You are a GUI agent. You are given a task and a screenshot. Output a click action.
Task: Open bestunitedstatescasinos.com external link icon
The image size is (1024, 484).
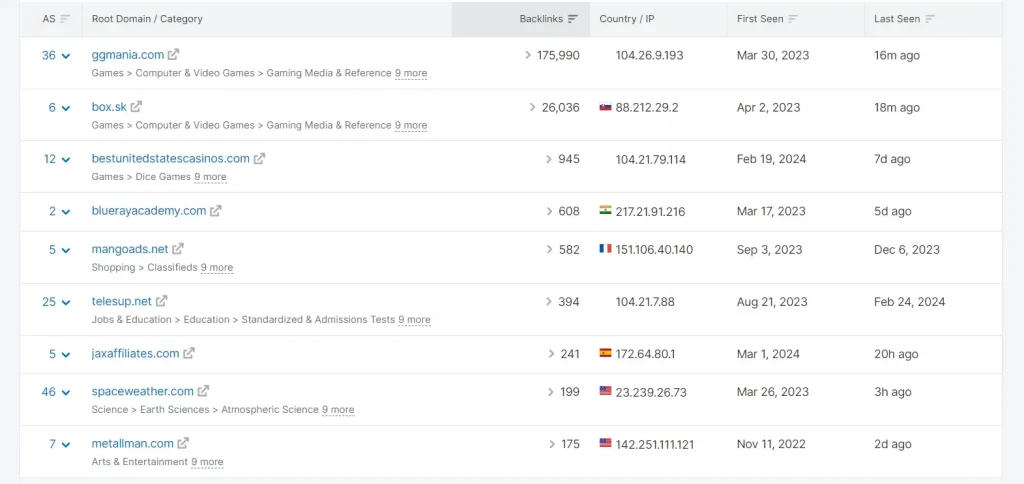pos(259,159)
